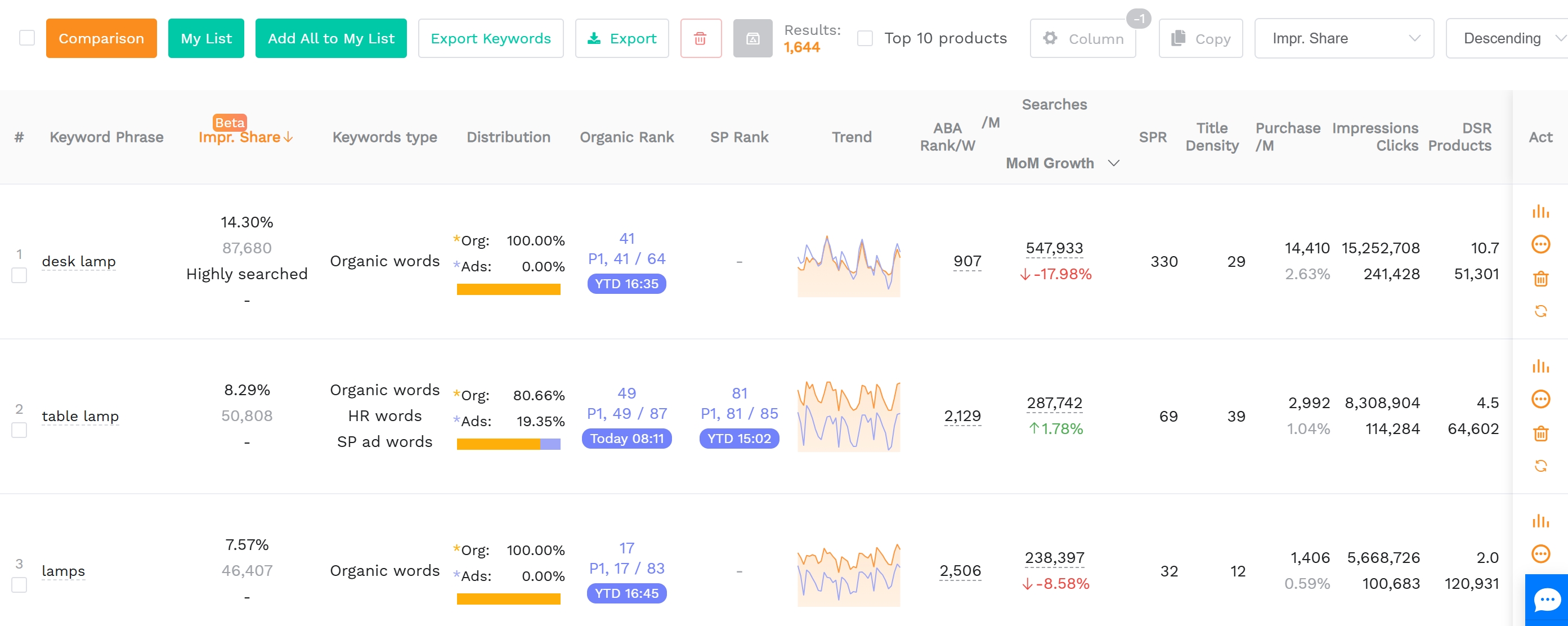
Task: Toggle the select-all checkbox
Action: tap(27, 38)
